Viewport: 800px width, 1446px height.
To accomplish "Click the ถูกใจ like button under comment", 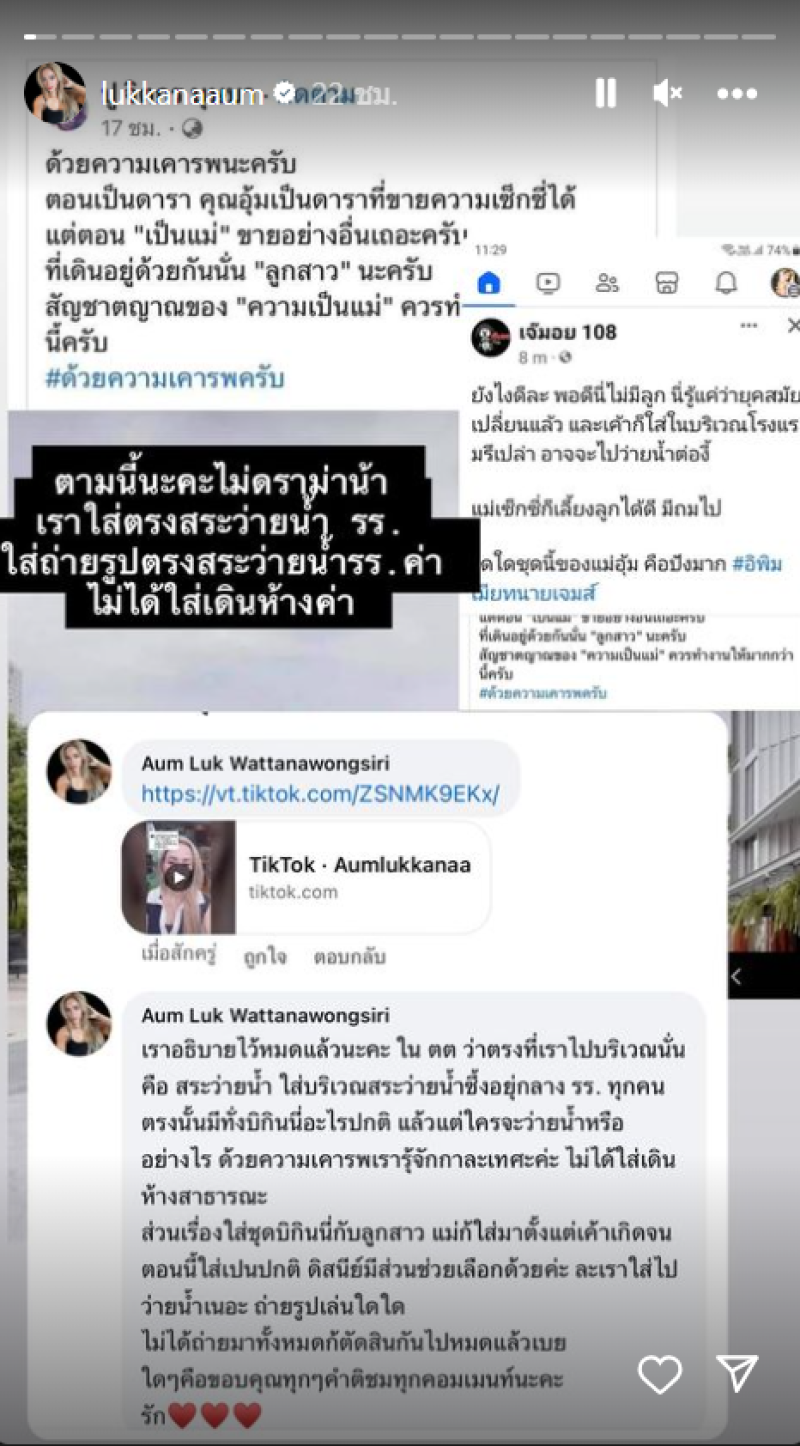I will (265, 957).
